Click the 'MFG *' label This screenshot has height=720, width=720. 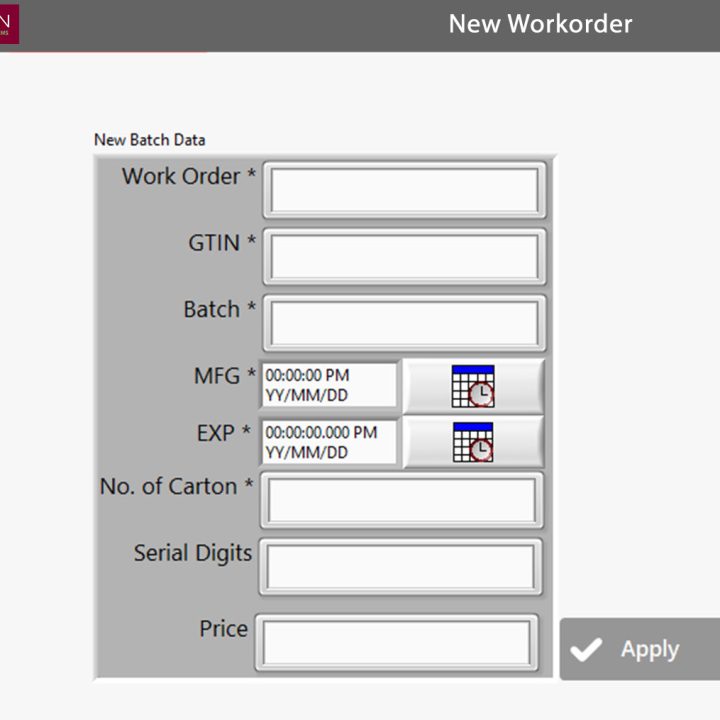(224, 377)
